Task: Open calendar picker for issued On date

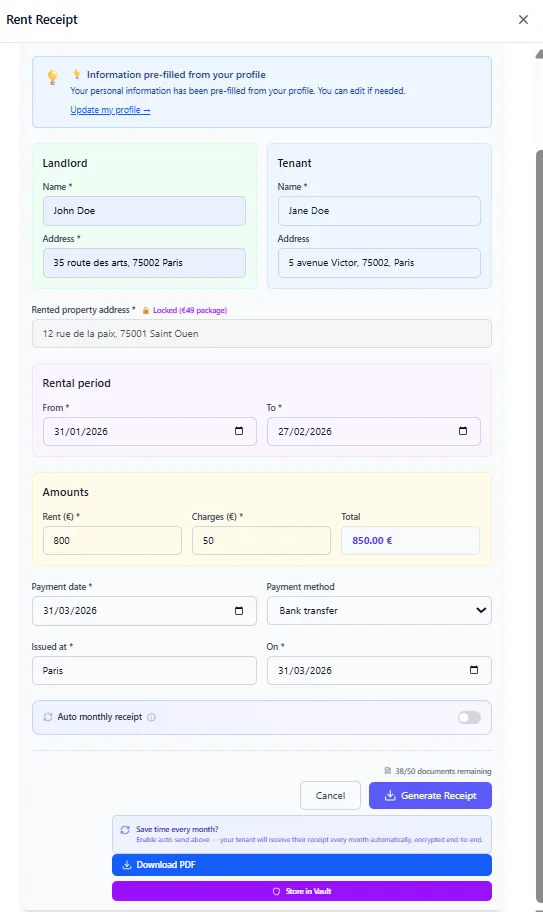Action: pos(474,670)
